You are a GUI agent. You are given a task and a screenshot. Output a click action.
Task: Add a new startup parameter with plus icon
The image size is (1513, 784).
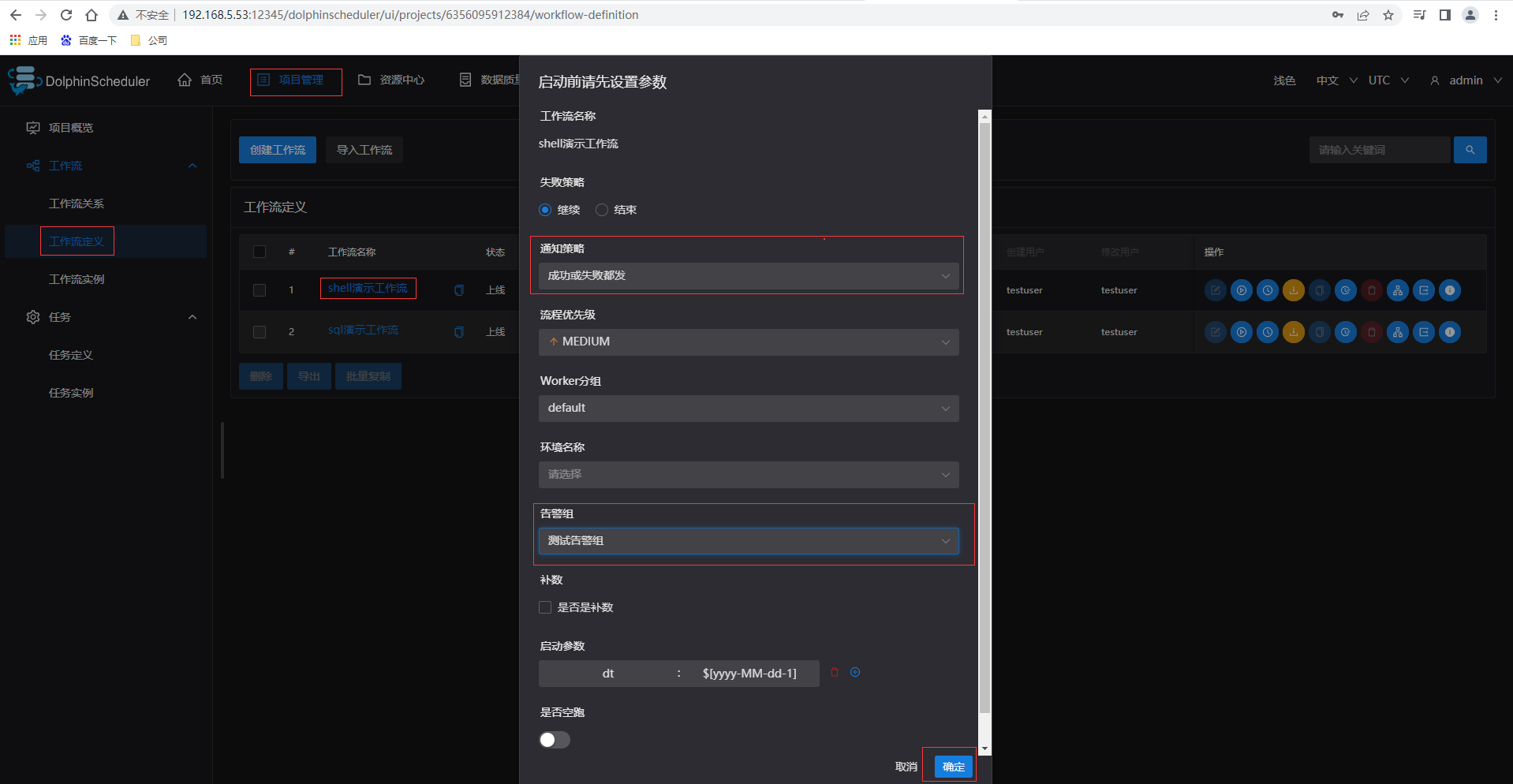855,673
